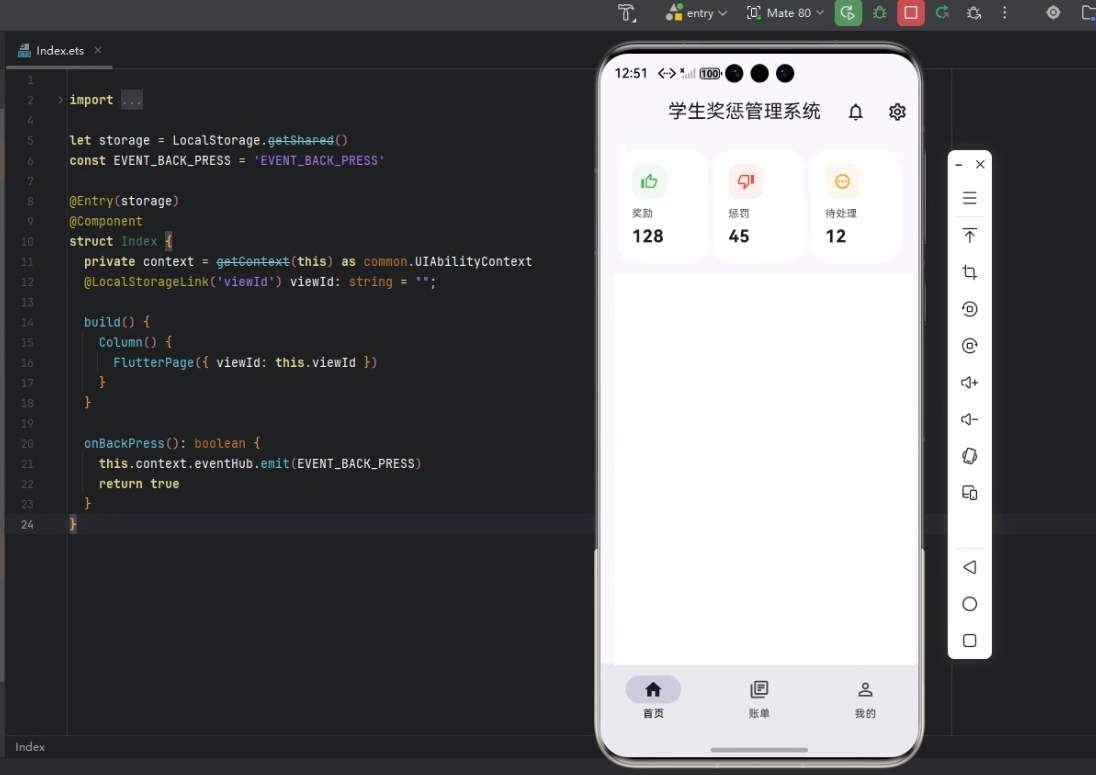Screen dimensions: 1096x775
Task: Click the collapsed import ellipsis
Action: 131,100
